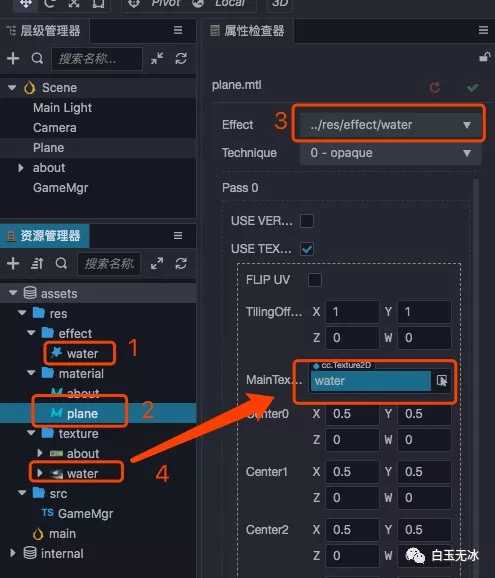Click the Pass 0 section header
The height and width of the screenshot is (578, 495).
click(240, 188)
